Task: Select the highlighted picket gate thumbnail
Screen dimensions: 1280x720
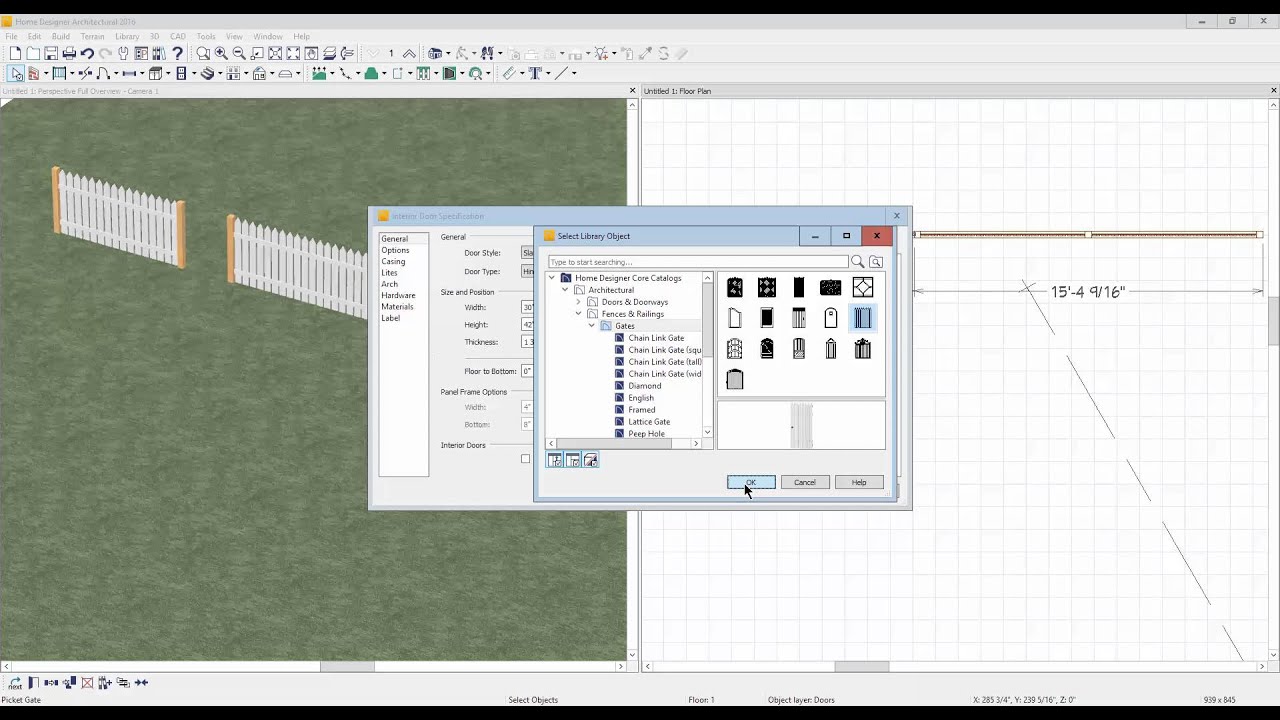Action: (863, 318)
